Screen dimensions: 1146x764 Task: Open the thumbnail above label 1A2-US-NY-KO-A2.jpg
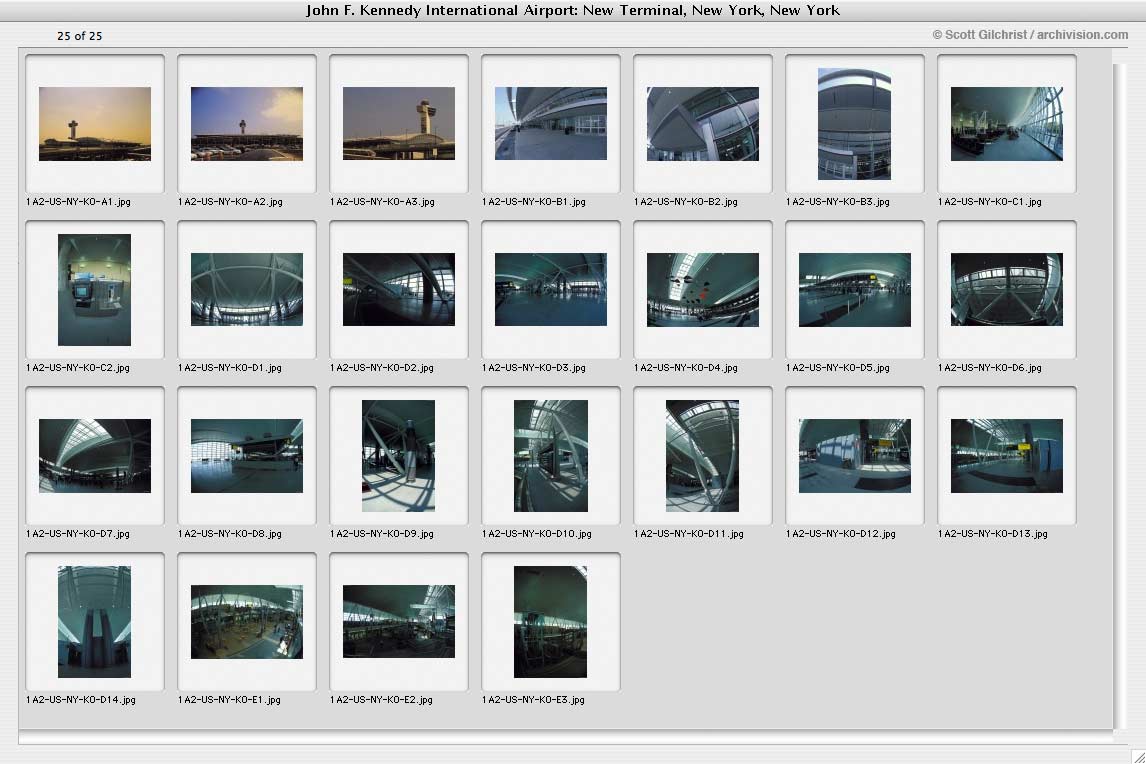tap(247, 124)
